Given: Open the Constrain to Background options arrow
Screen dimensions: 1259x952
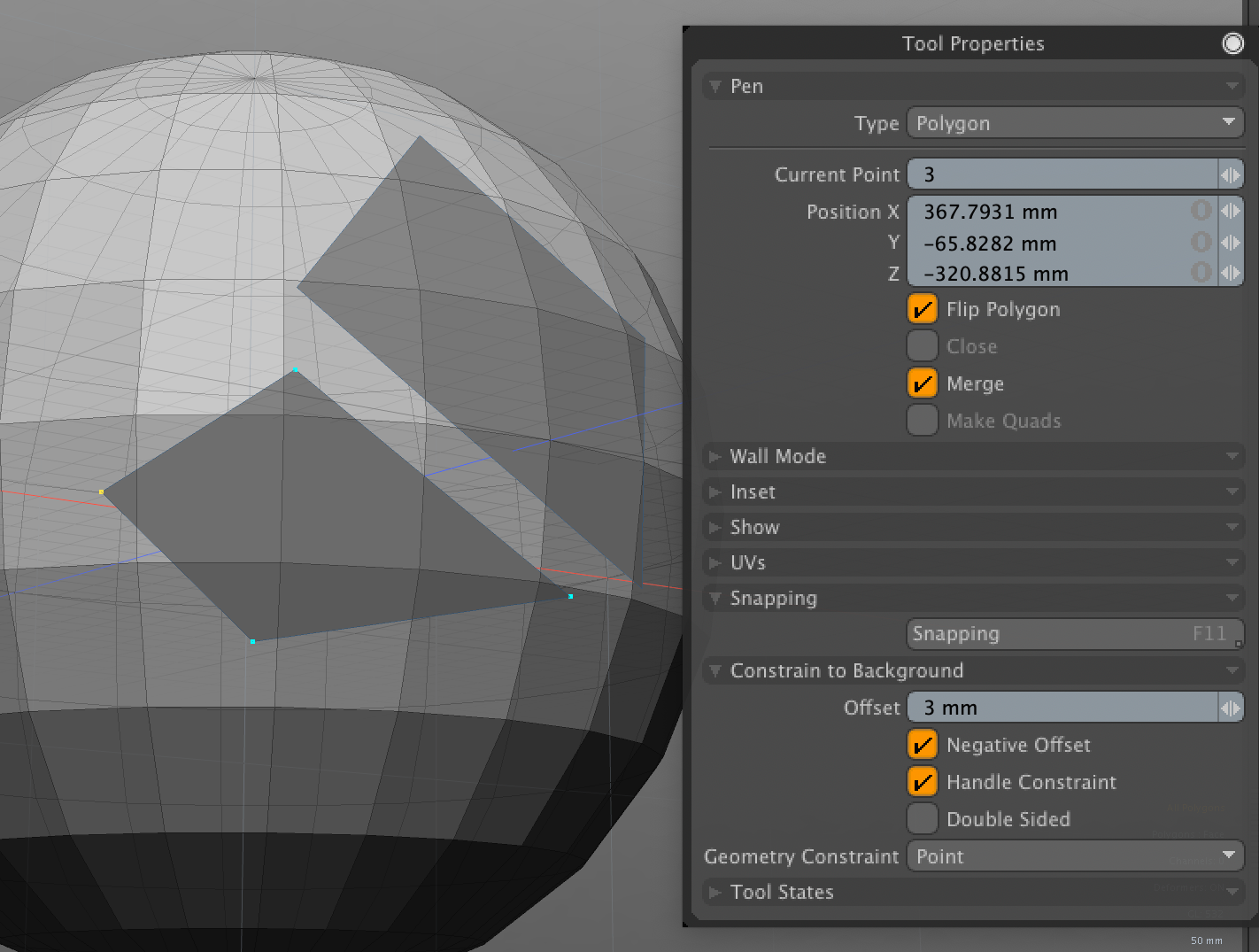Looking at the screenshot, I should (x=1232, y=670).
